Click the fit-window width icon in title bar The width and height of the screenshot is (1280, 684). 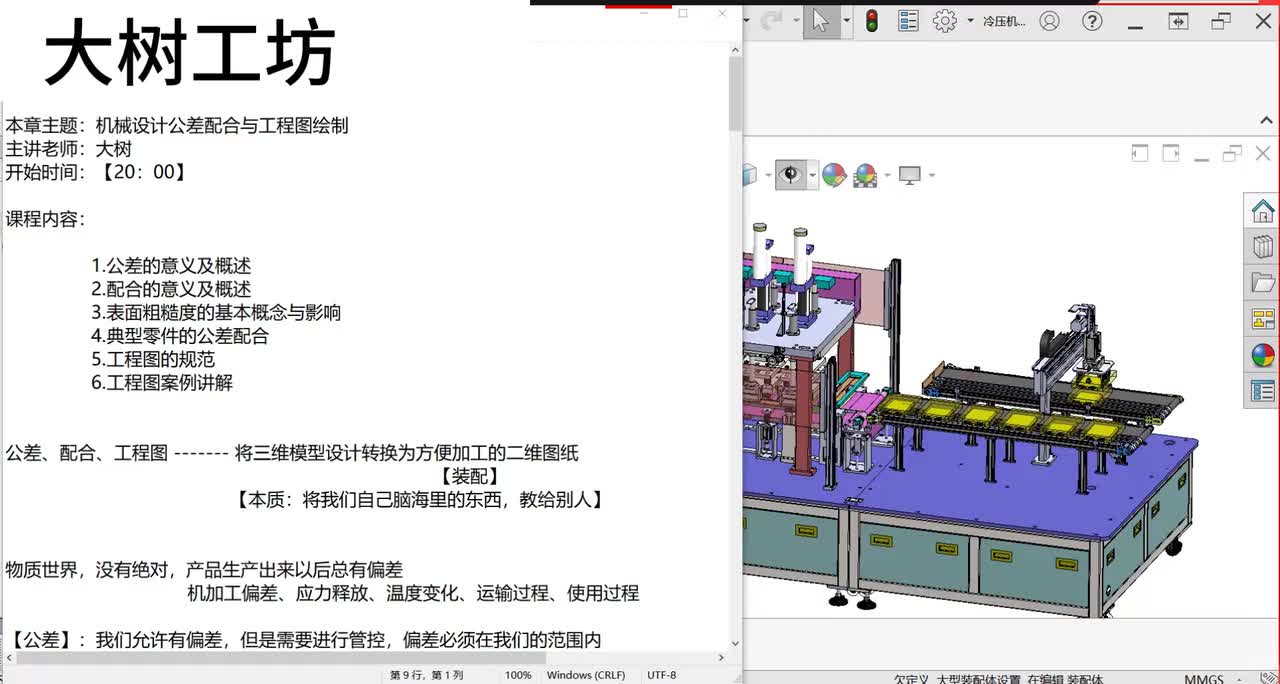pos(1178,21)
